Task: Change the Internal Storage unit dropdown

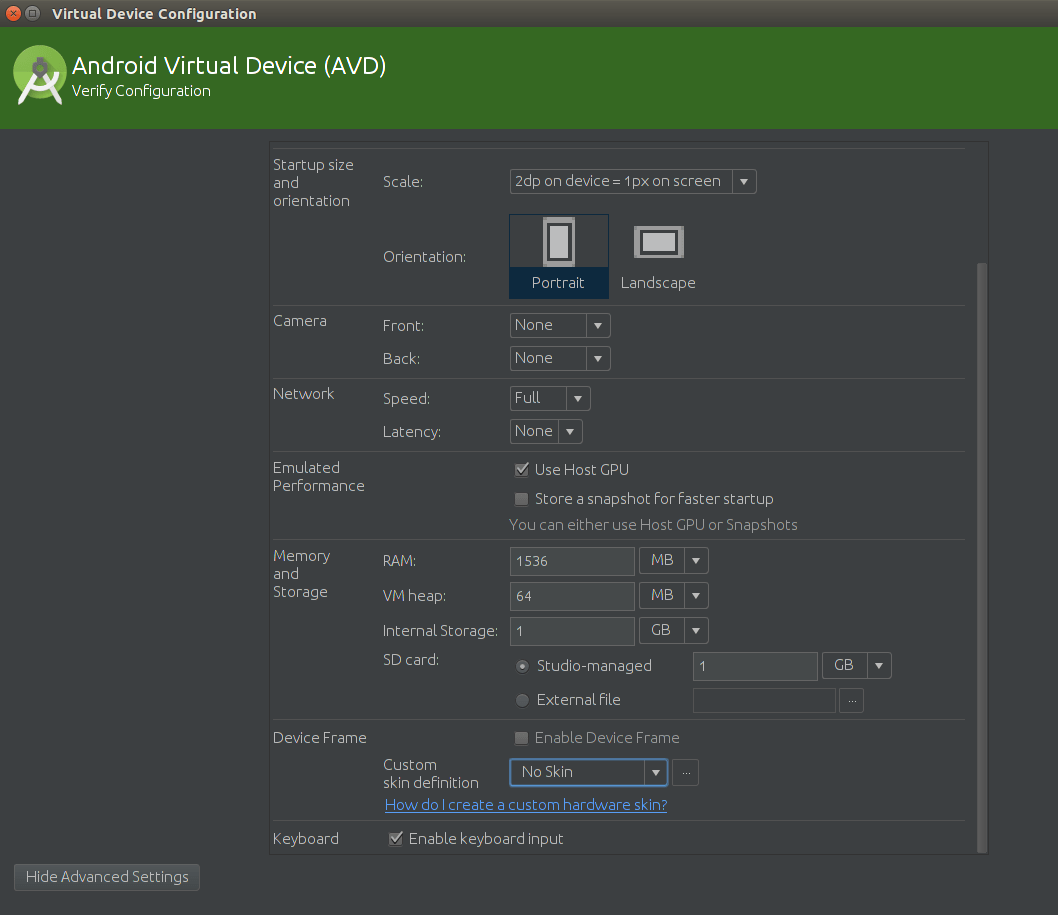Action: pos(673,631)
